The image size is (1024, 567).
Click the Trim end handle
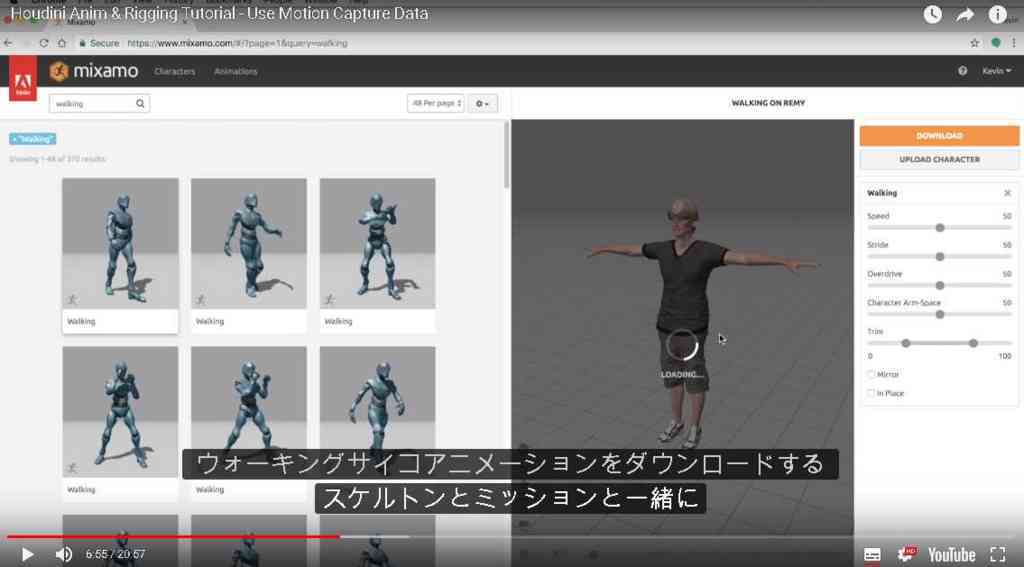tap(973, 343)
